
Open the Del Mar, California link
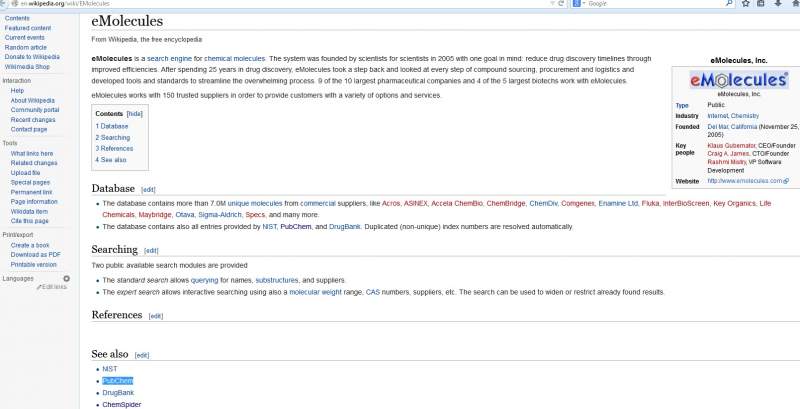point(732,126)
